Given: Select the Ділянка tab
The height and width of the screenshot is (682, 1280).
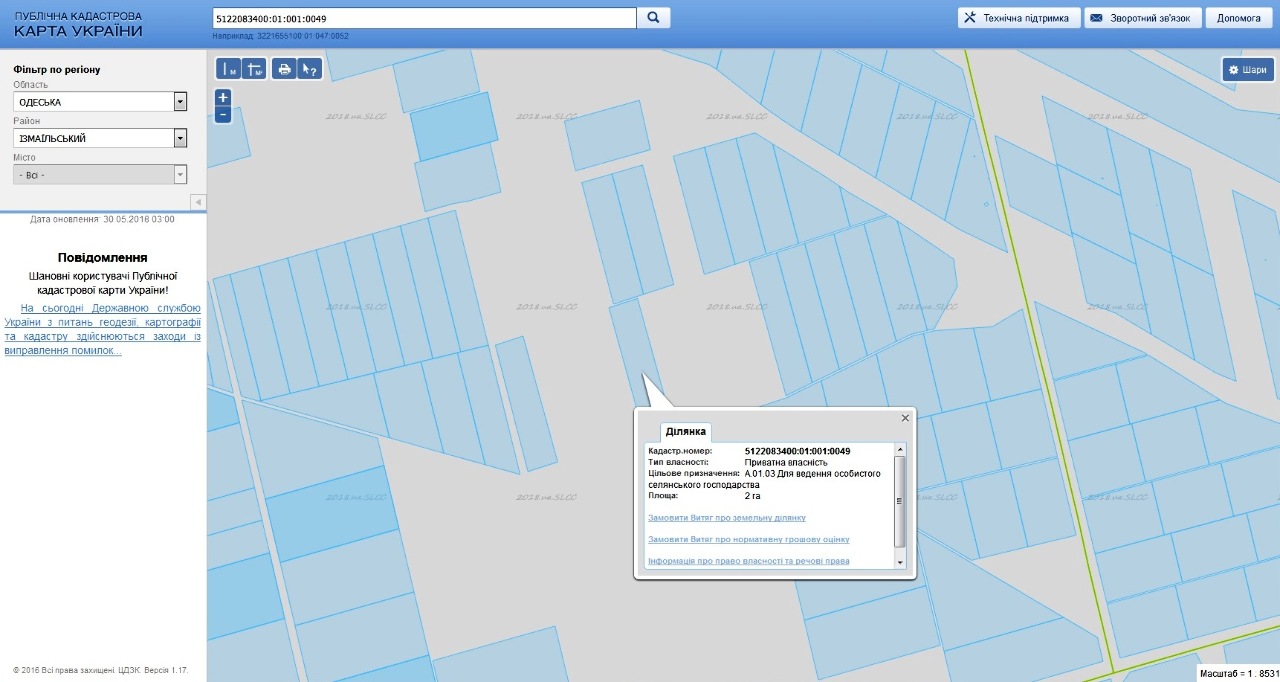Looking at the screenshot, I should [x=686, y=432].
